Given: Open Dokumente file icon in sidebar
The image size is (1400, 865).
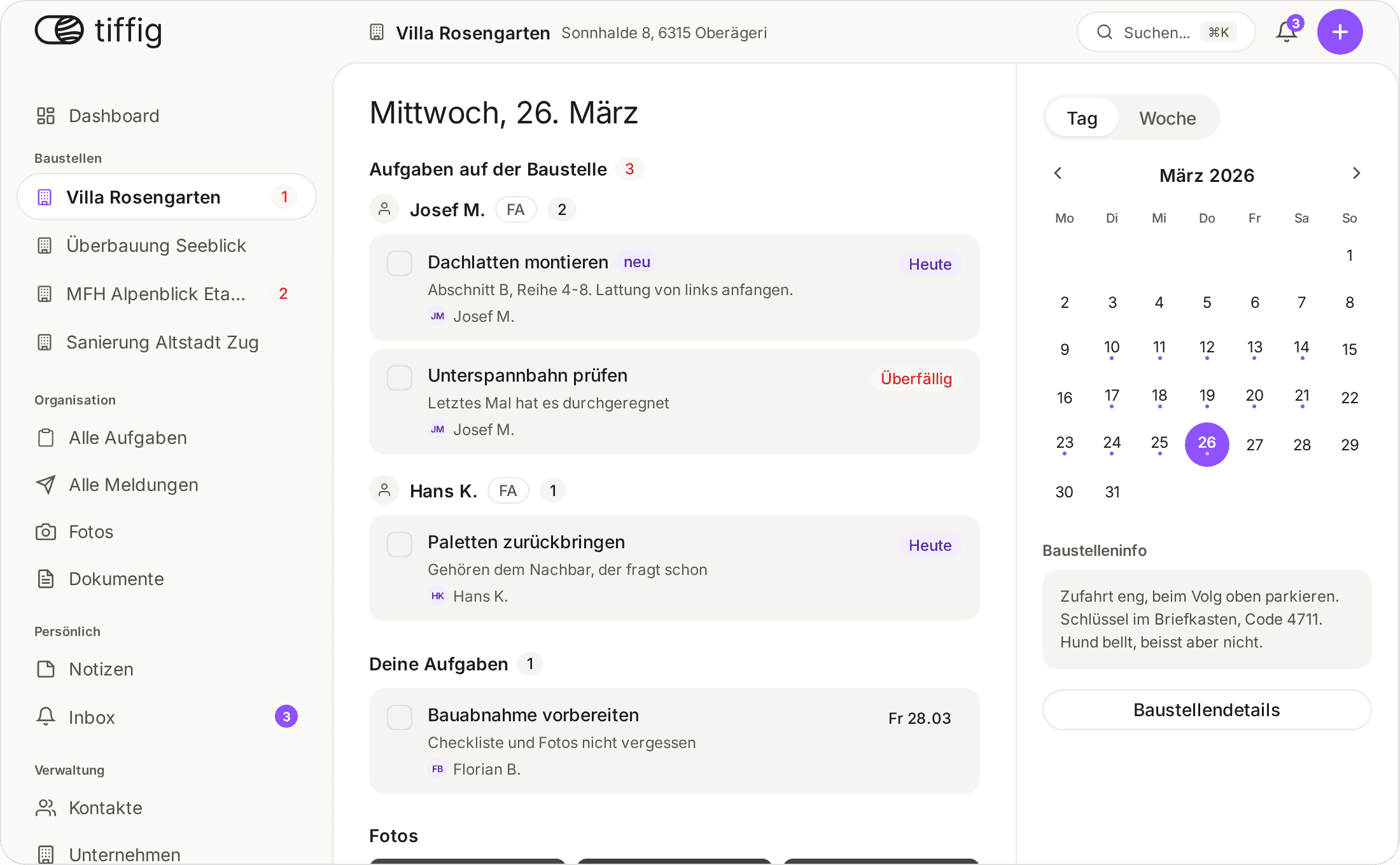Looking at the screenshot, I should click(46, 579).
